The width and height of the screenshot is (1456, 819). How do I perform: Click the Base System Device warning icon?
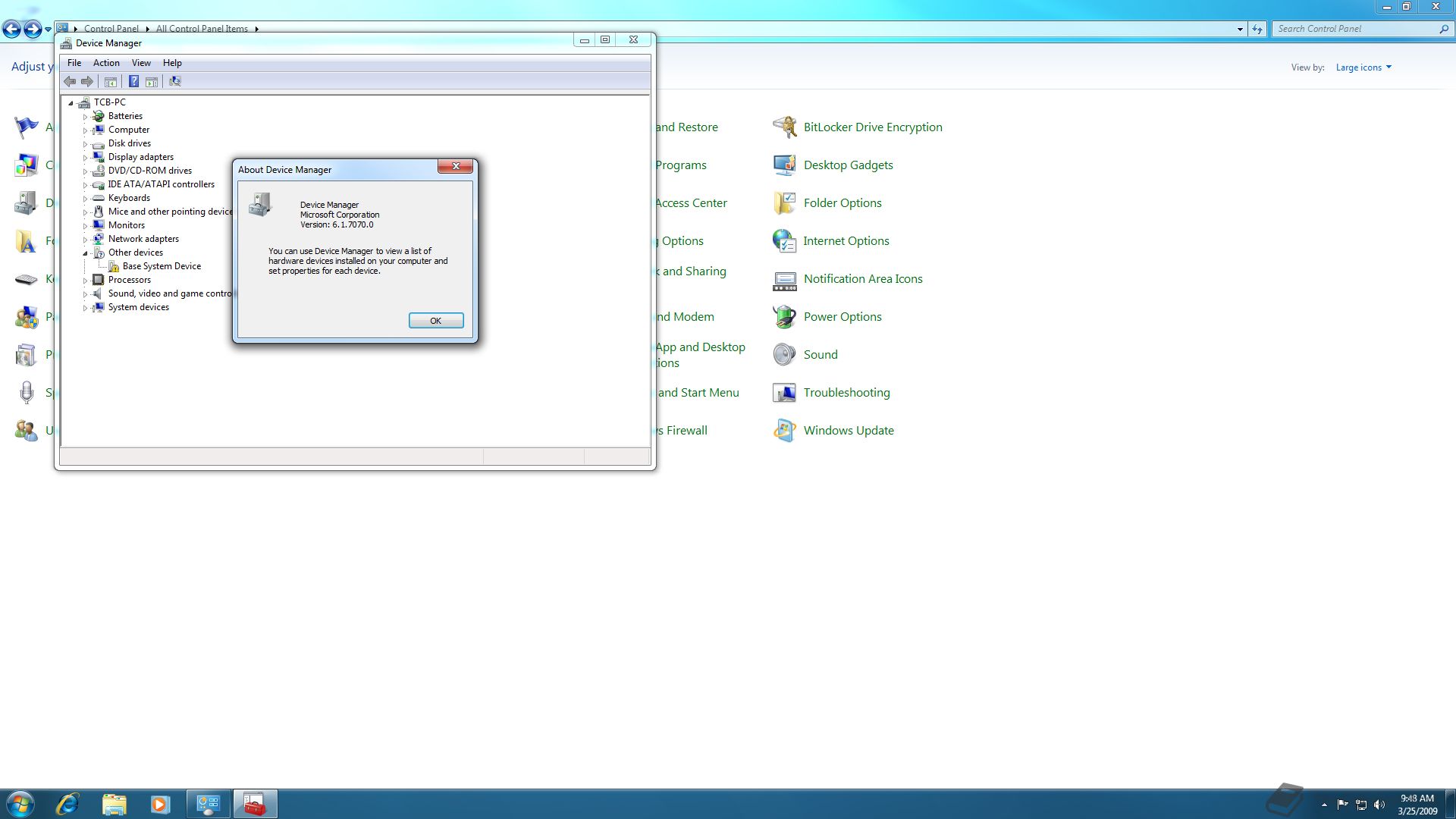coord(113,266)
